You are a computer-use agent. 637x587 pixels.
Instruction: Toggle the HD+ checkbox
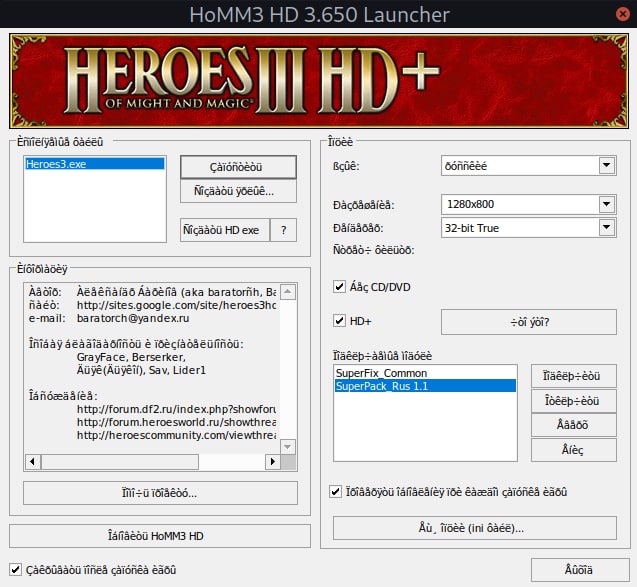tap(339, 321)
